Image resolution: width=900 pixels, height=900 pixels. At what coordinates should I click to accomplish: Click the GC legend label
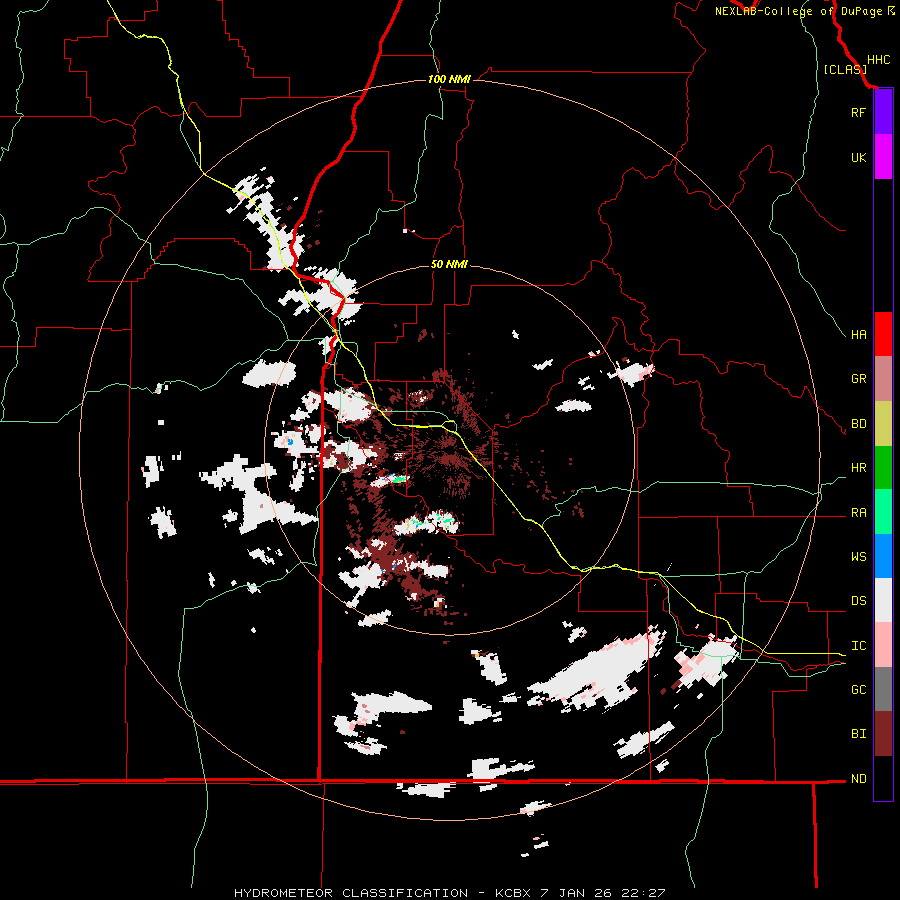click(858, 690)
